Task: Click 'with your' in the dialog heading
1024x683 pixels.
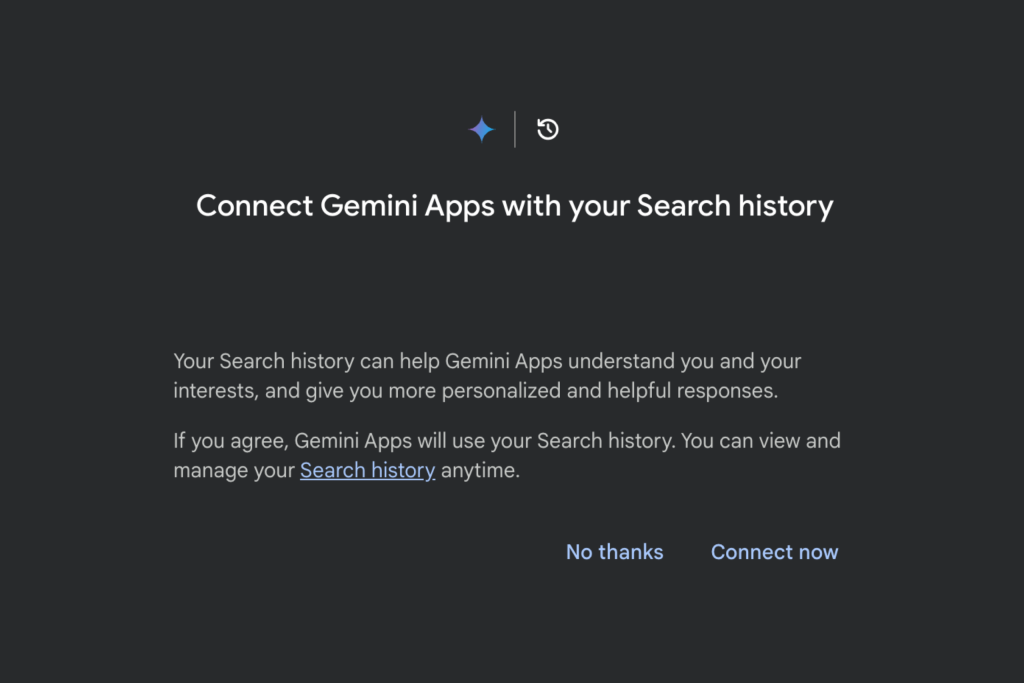Action: point(566,208)
